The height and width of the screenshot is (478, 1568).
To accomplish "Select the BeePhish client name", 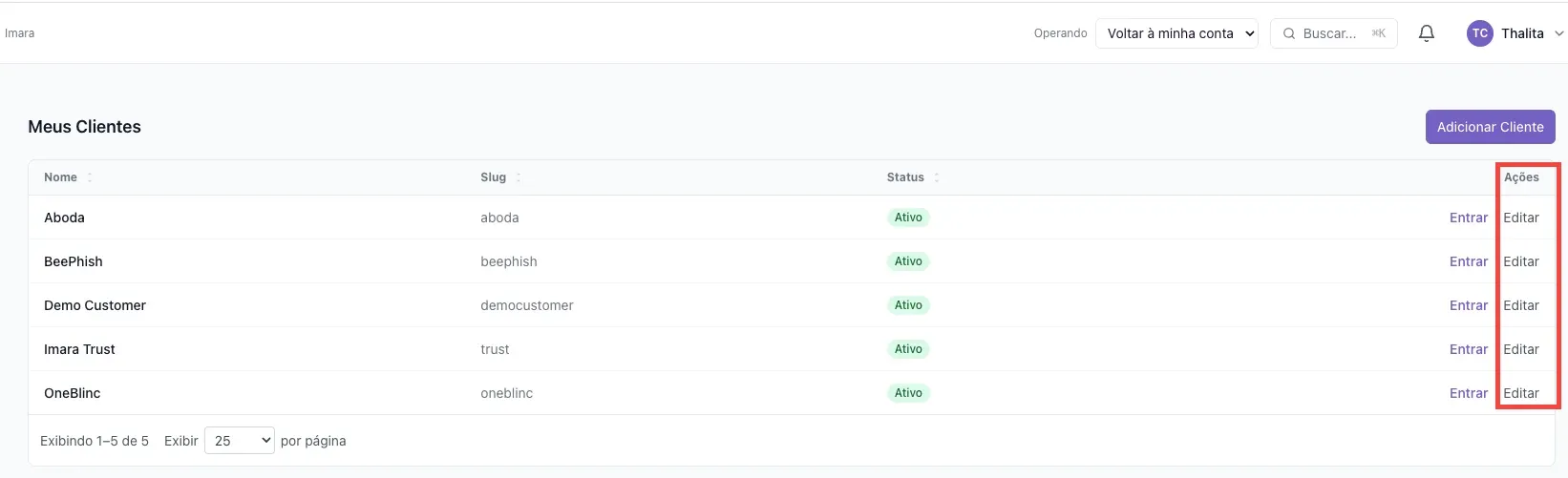I will (x=74, y=261).
